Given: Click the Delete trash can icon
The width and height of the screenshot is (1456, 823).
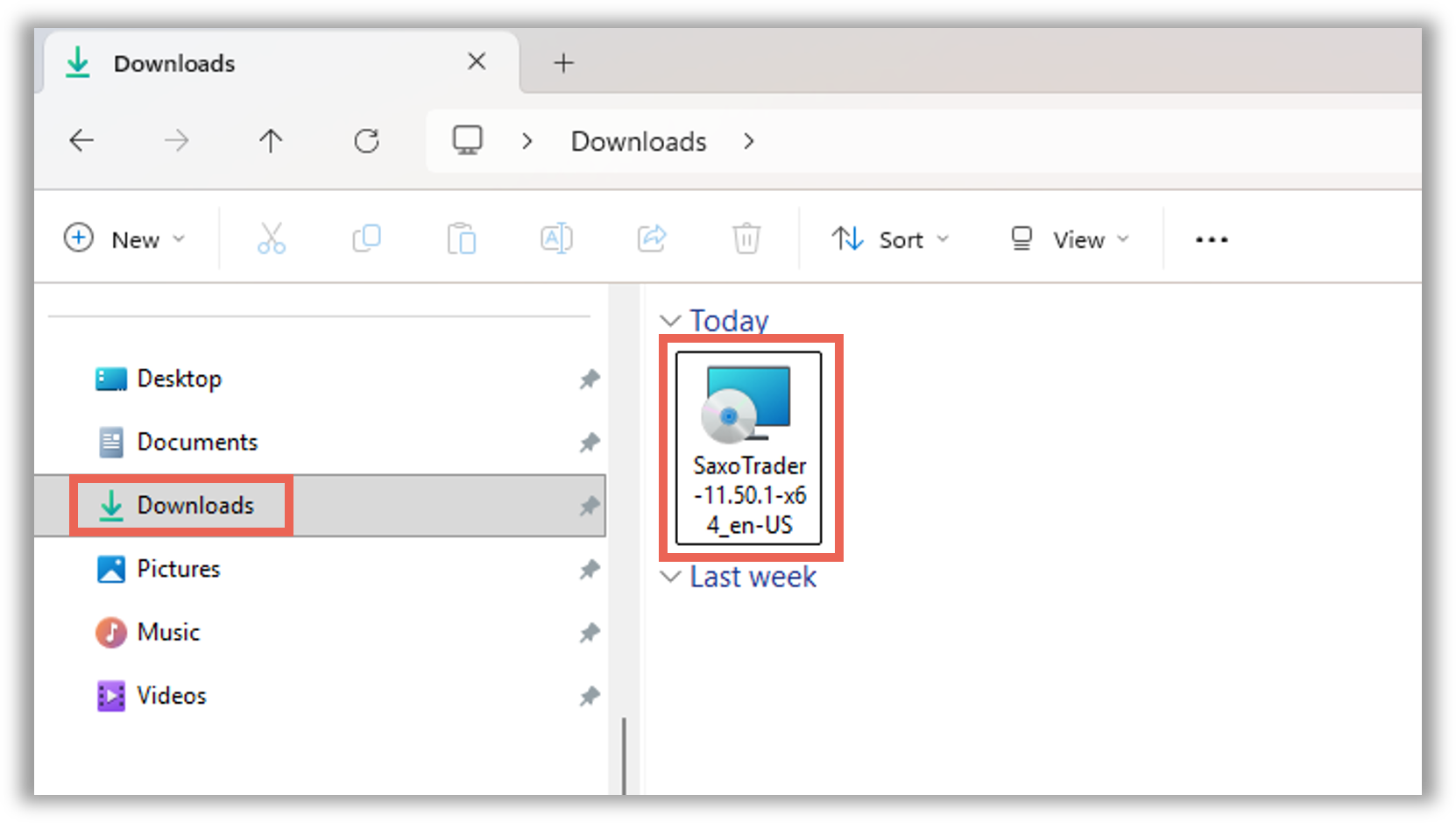Looking at the screenshot, I should click(746, 238).
